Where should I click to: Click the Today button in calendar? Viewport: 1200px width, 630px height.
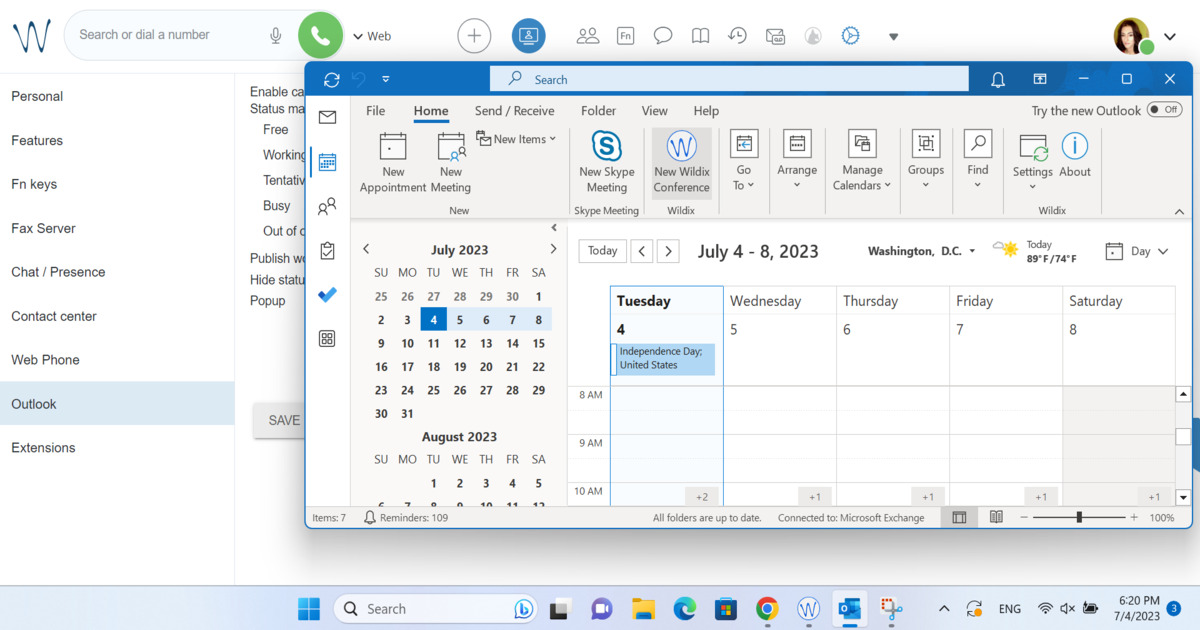click(602, 251)
